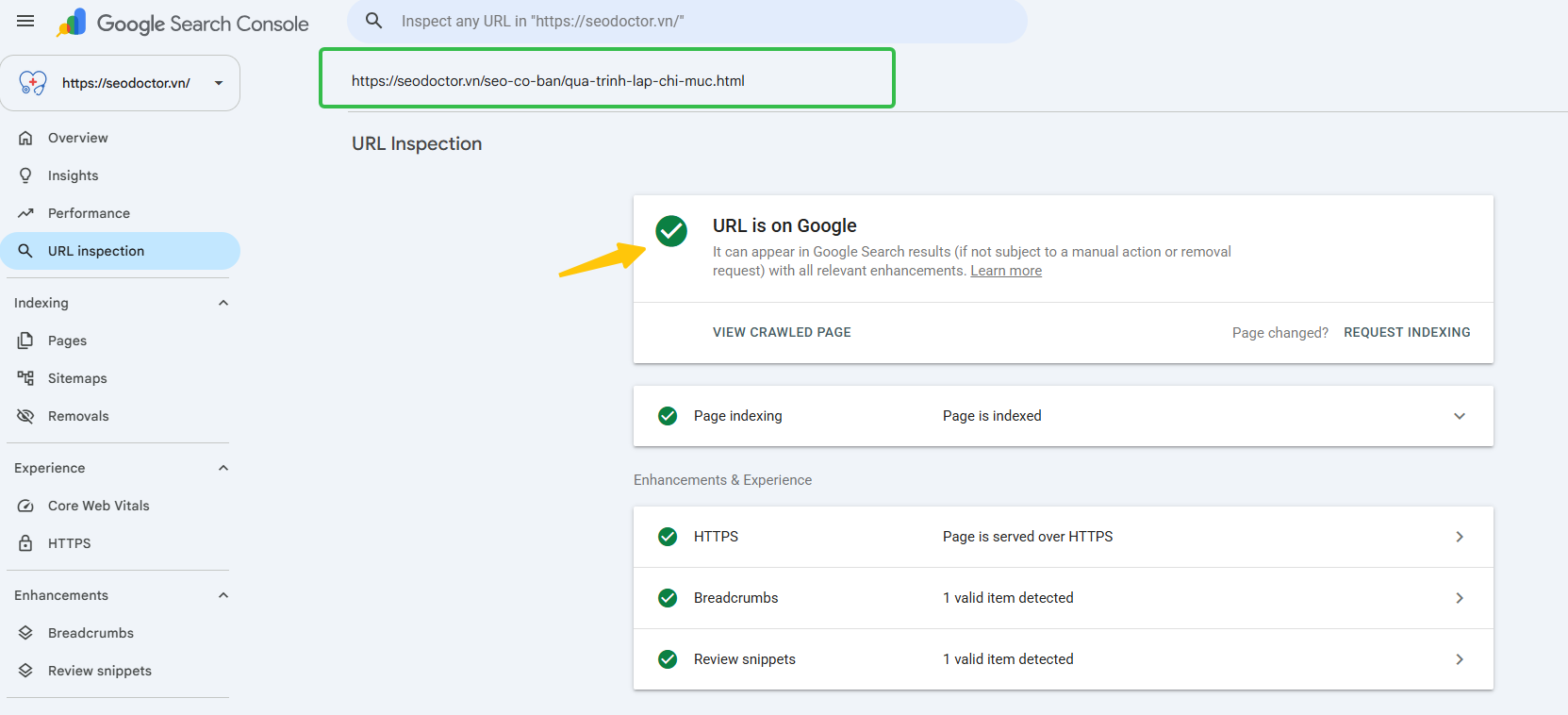Screen dimensions: 1568x715
Task: Click 'Page is indexed' status text
Action: point(992,416)
